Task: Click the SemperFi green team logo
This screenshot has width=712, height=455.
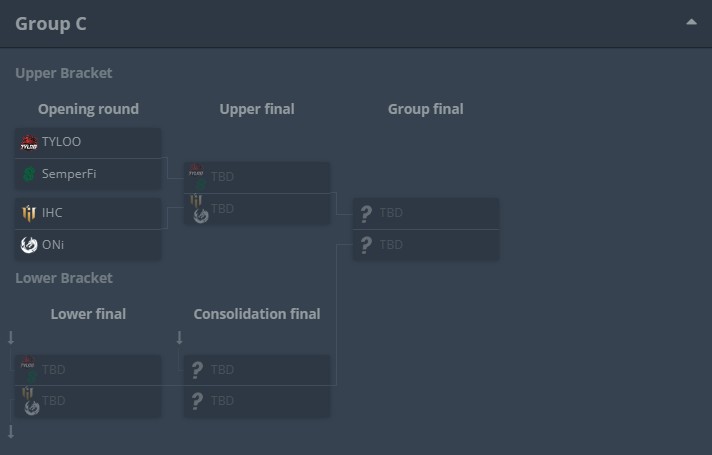Action: pyautogui.click(x=28, y=174)
